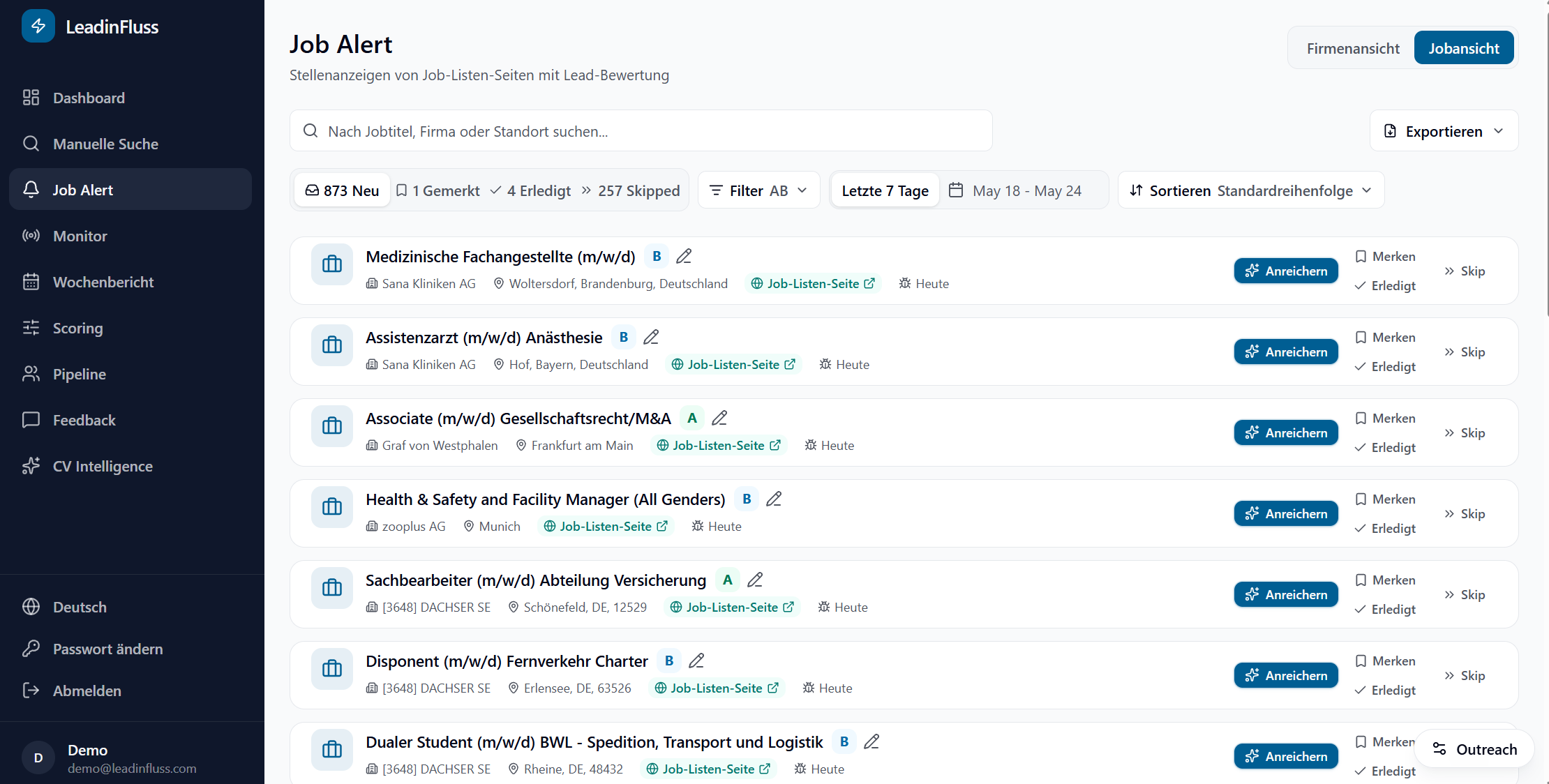Anreichern the Assistenzarzt Anästhesie job

1286,352
